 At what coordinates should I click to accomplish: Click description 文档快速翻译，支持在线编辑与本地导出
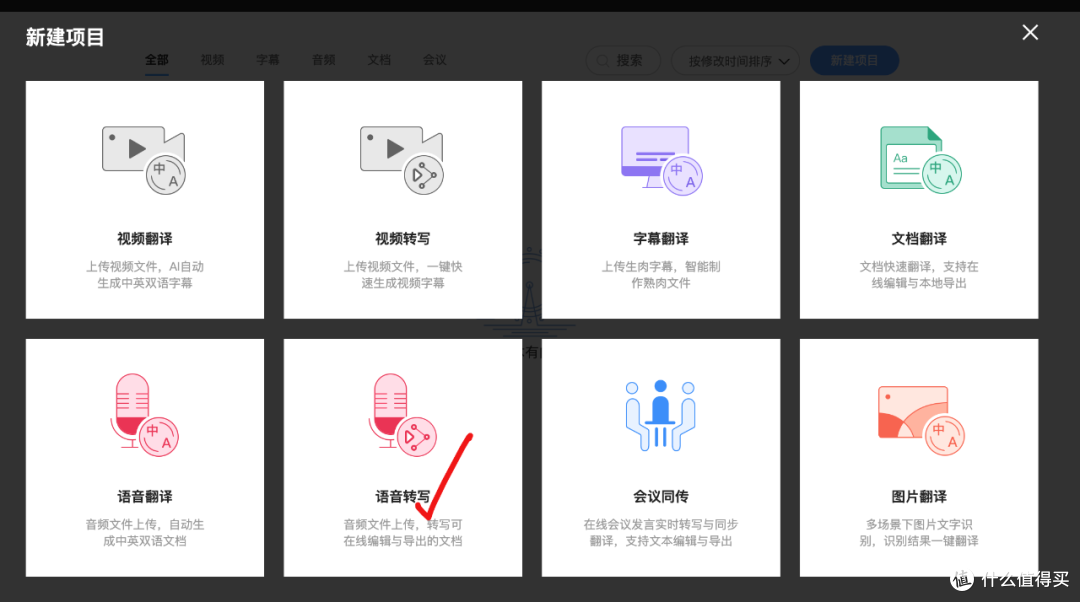coord(919,275)
